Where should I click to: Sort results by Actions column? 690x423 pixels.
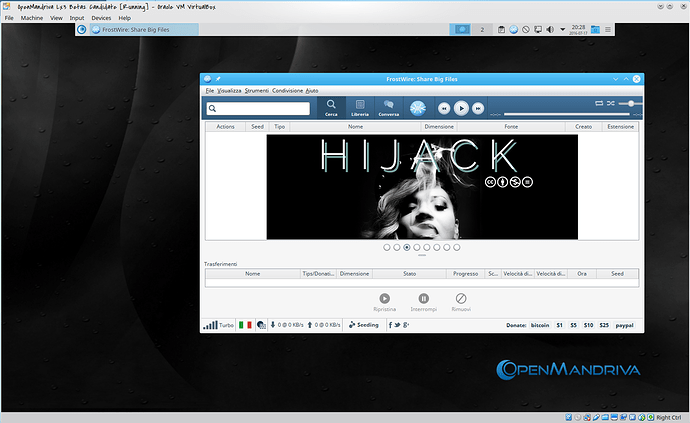[225, 127]
